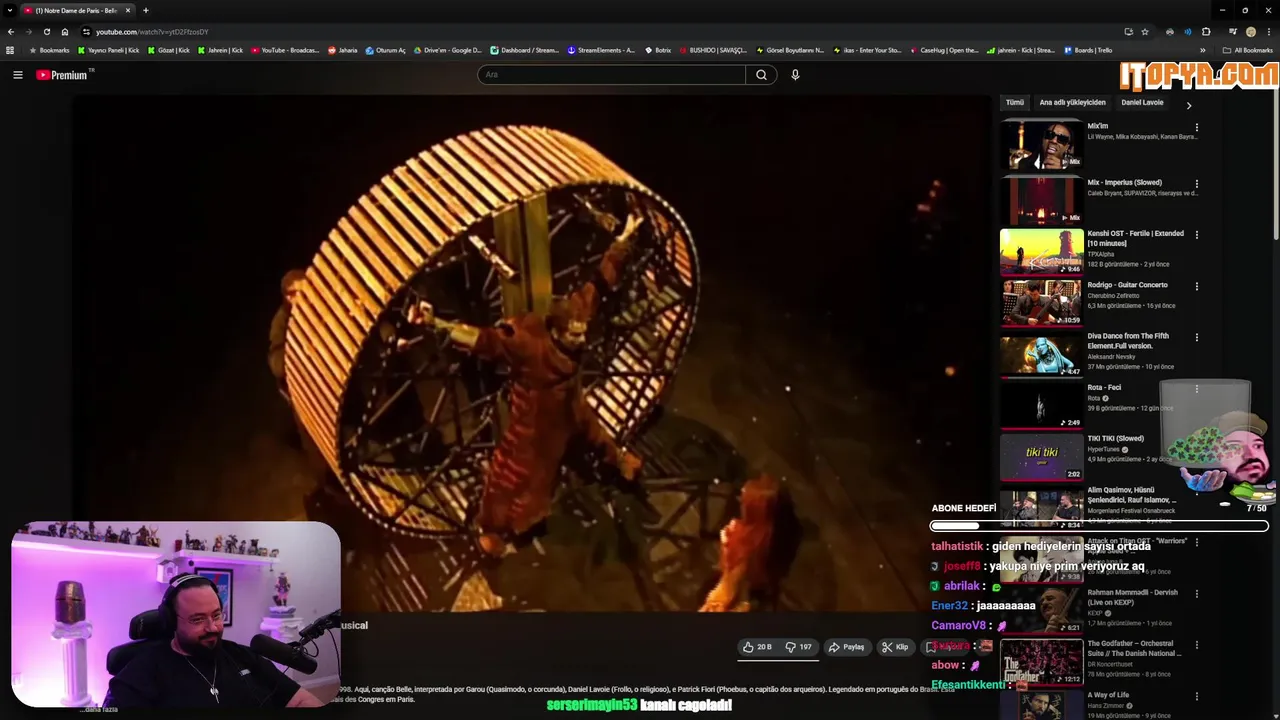The image size is (1280, 720).
Task: Play Rodrigo - Guitar Concerto thumbnail
Action: pos(1041,302)
